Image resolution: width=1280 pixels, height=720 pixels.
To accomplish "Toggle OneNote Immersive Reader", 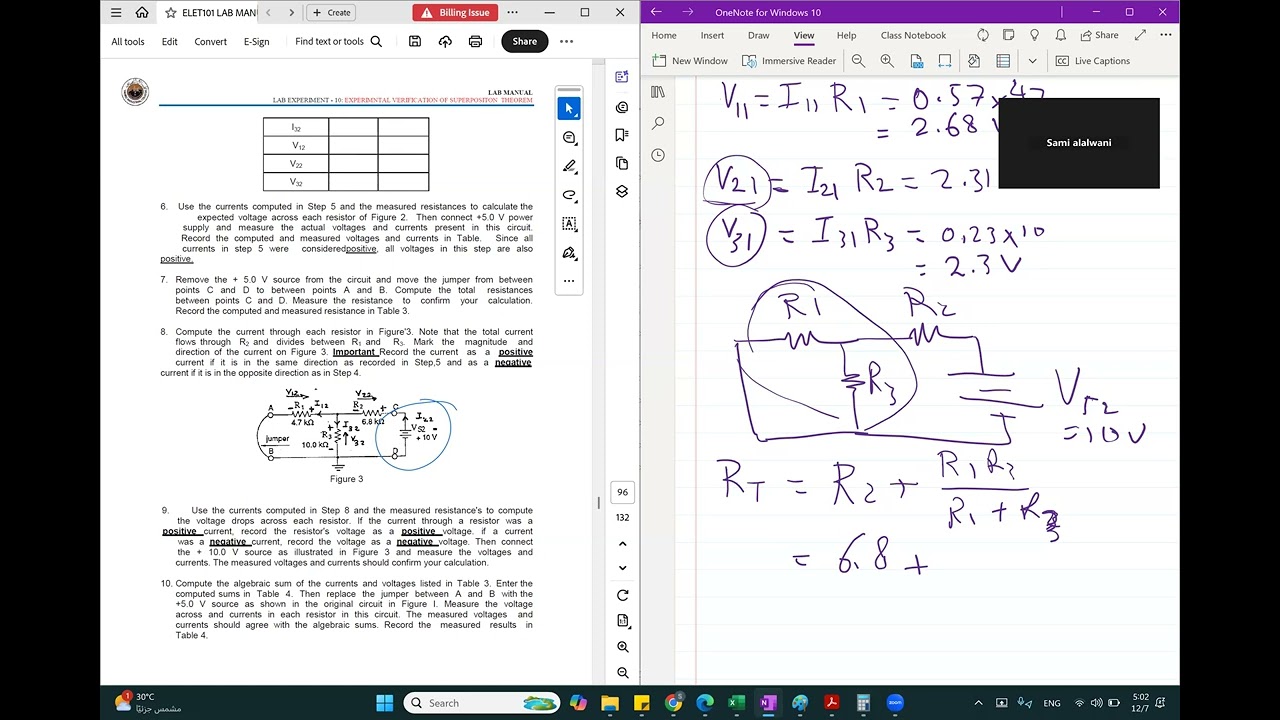I will click(789, 61).
